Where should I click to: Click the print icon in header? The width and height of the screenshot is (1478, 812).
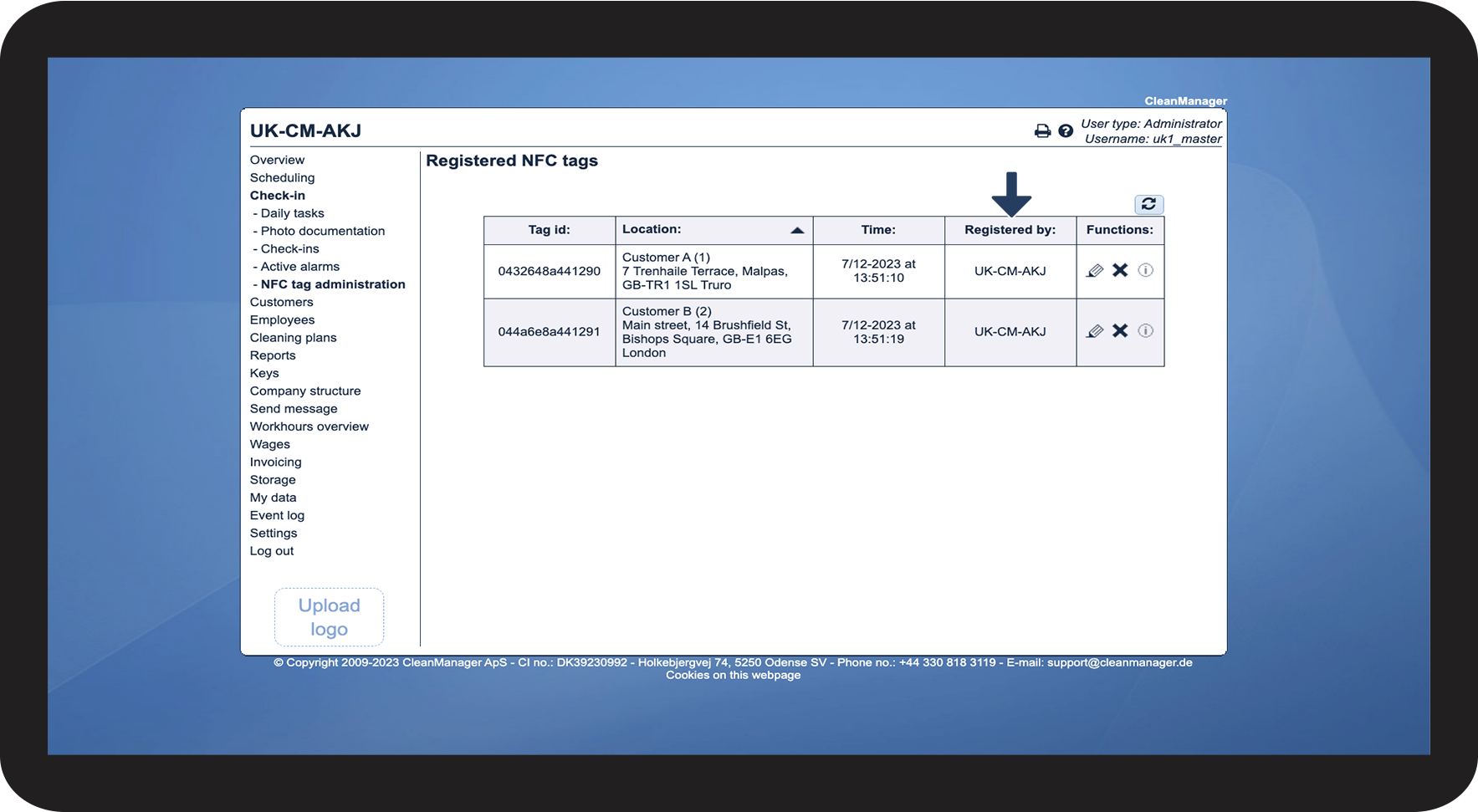click(1042, 131)
